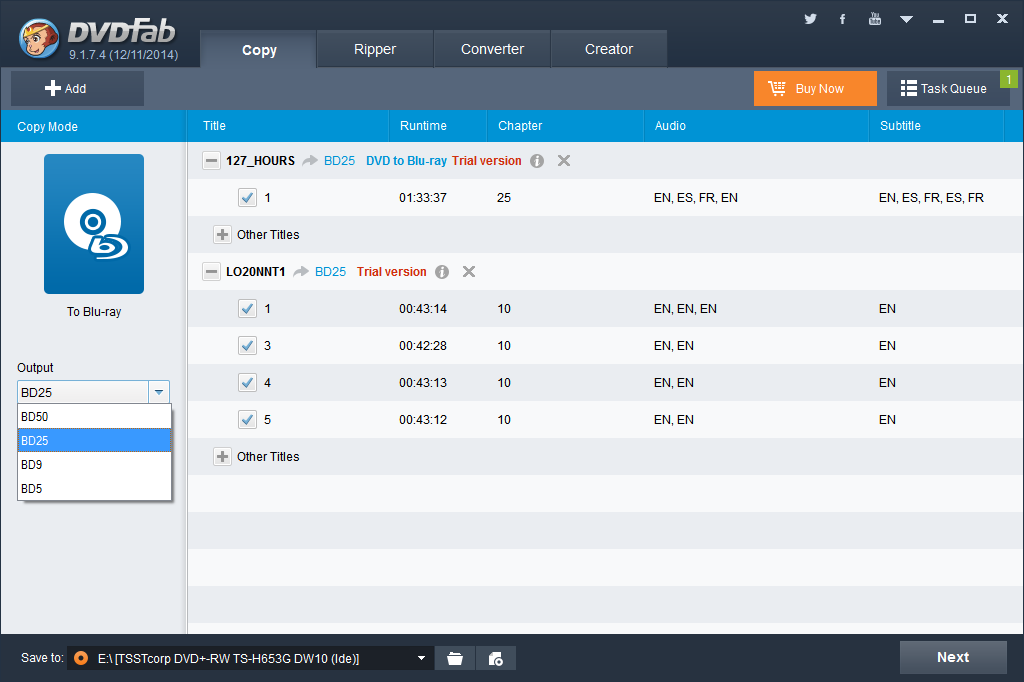Image resolution: width=1024 pixels, height=682 pixels.
Task: Select BD5 from the Output list
Action: pyautogui.click(x=94, y=489)
